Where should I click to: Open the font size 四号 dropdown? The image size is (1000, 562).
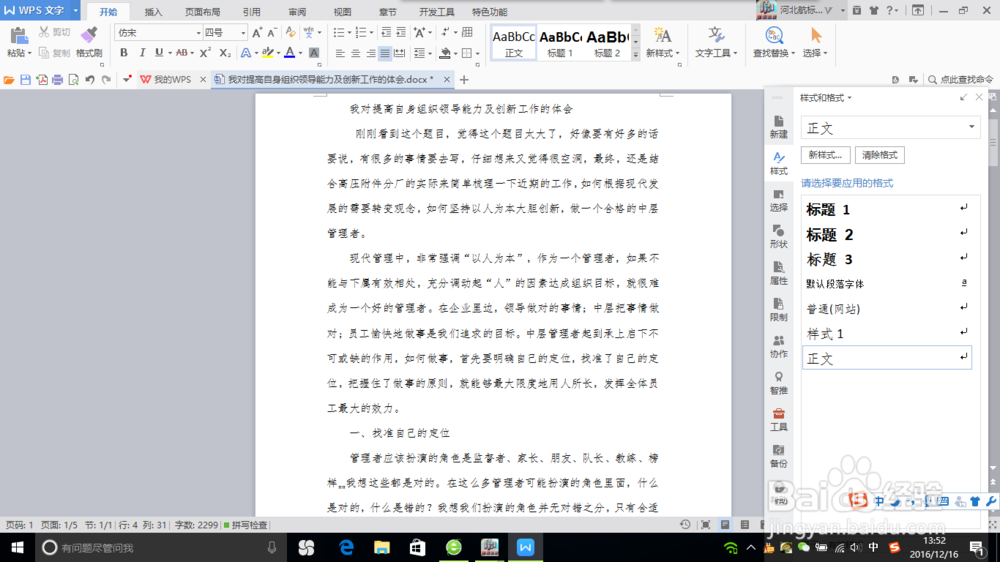tap(243, 33)
